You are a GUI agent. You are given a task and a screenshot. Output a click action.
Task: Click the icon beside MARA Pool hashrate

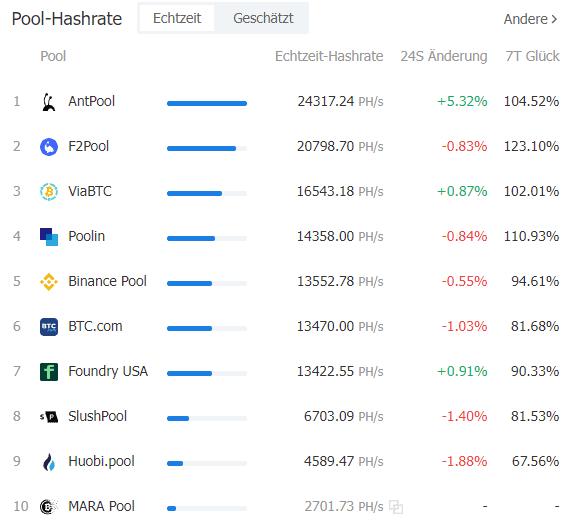396,507
